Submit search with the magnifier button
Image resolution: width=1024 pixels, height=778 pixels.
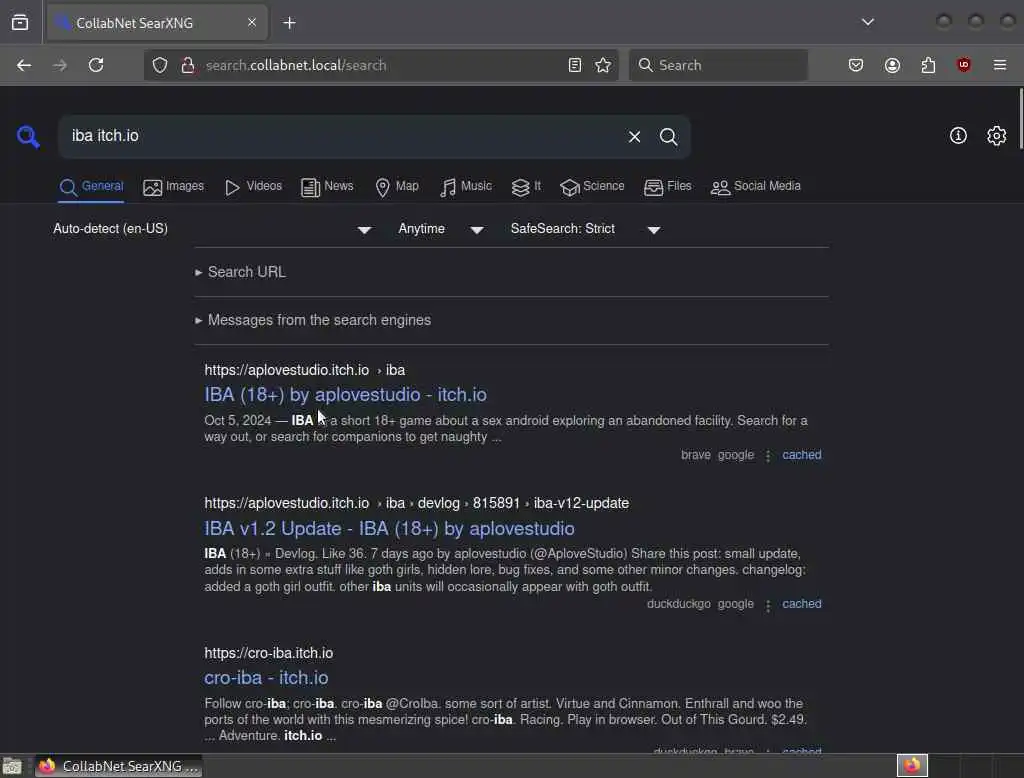pyautogui.click(x=668, y=137)
